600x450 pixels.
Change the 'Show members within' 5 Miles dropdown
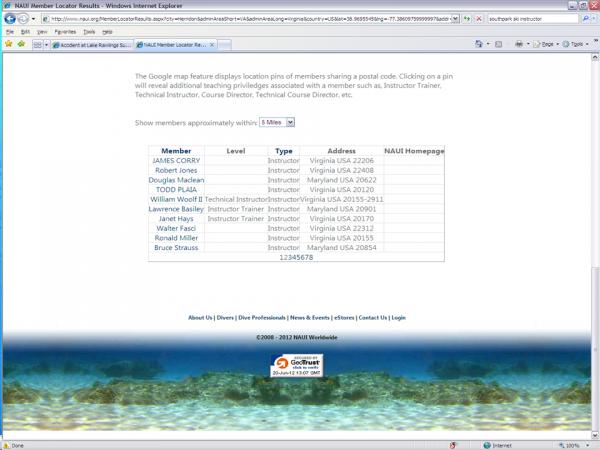277,122
